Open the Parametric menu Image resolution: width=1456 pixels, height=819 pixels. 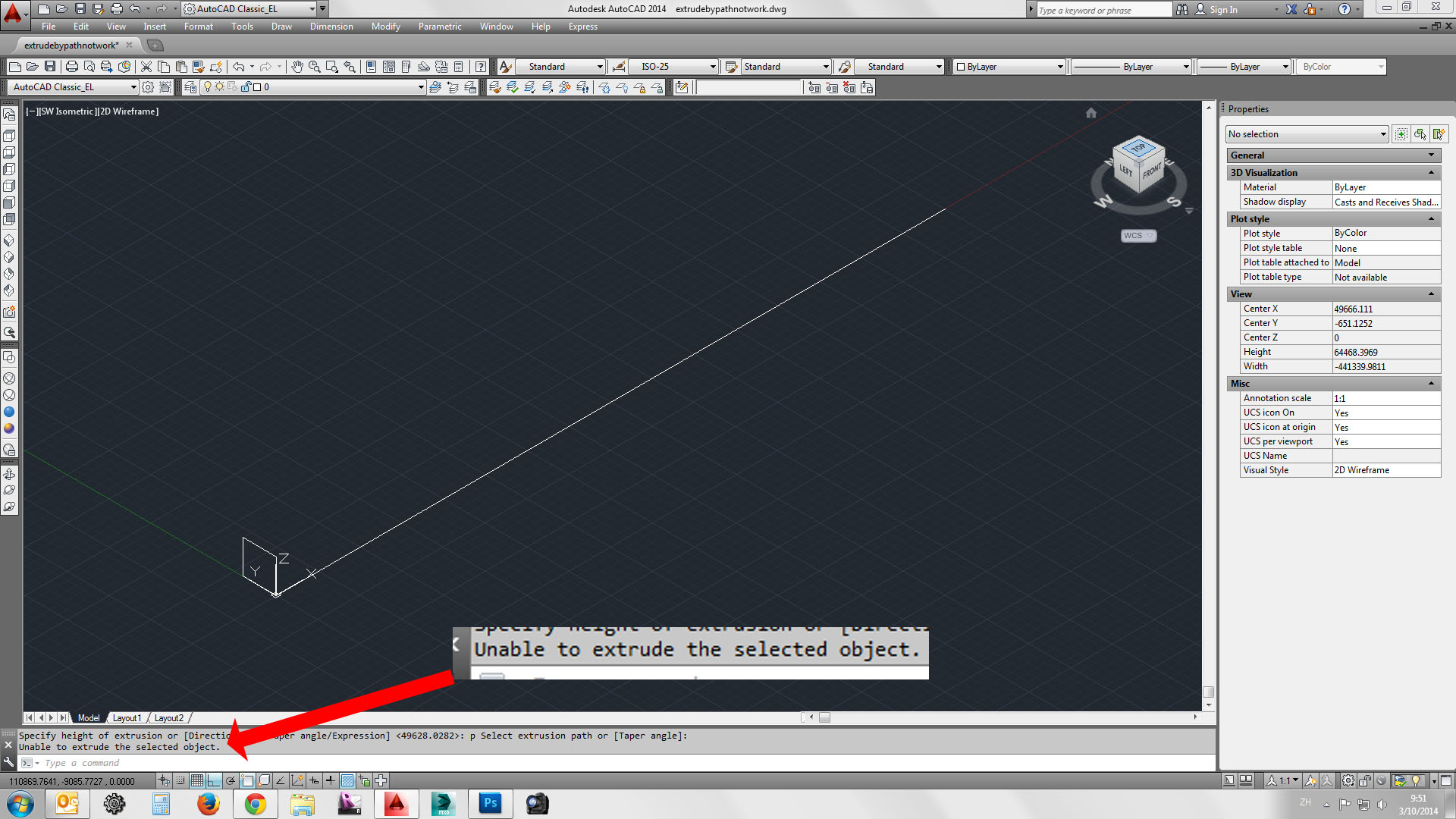click(440, 27)
